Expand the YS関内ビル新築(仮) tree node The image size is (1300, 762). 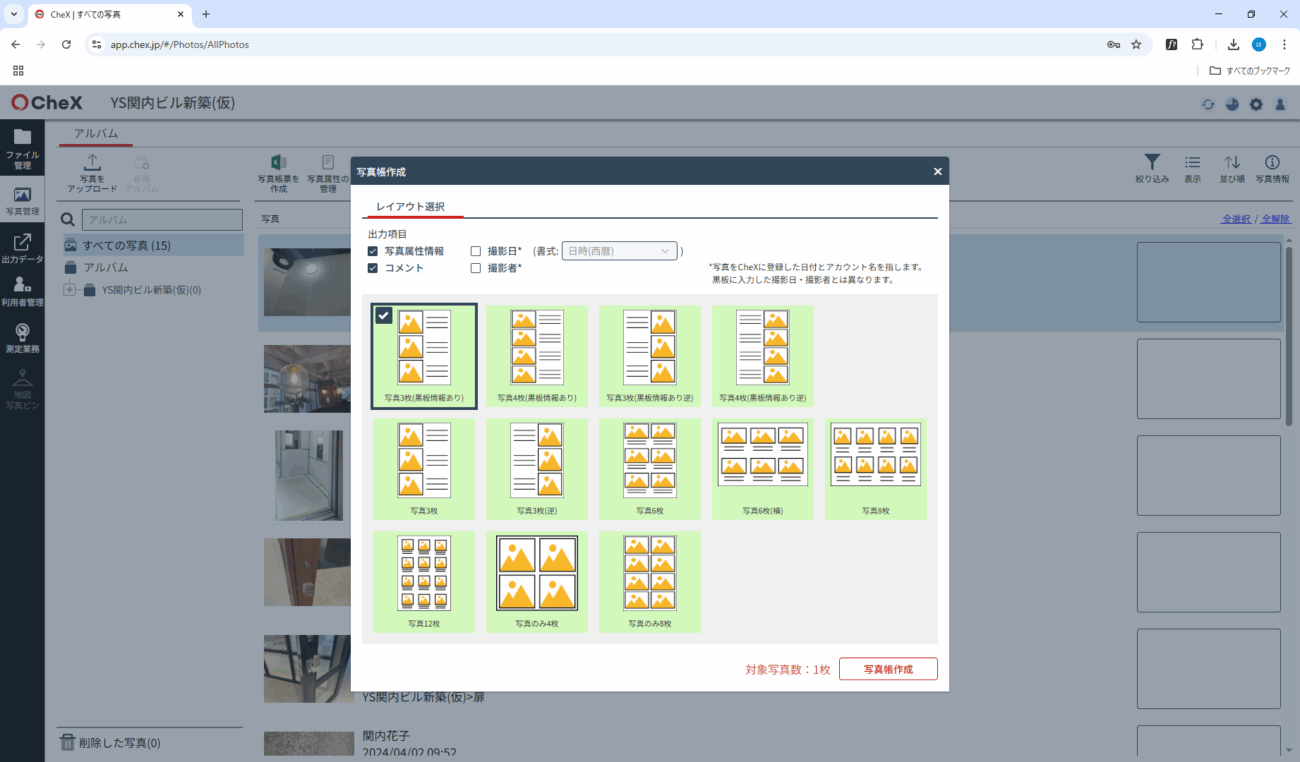[69, 290]
